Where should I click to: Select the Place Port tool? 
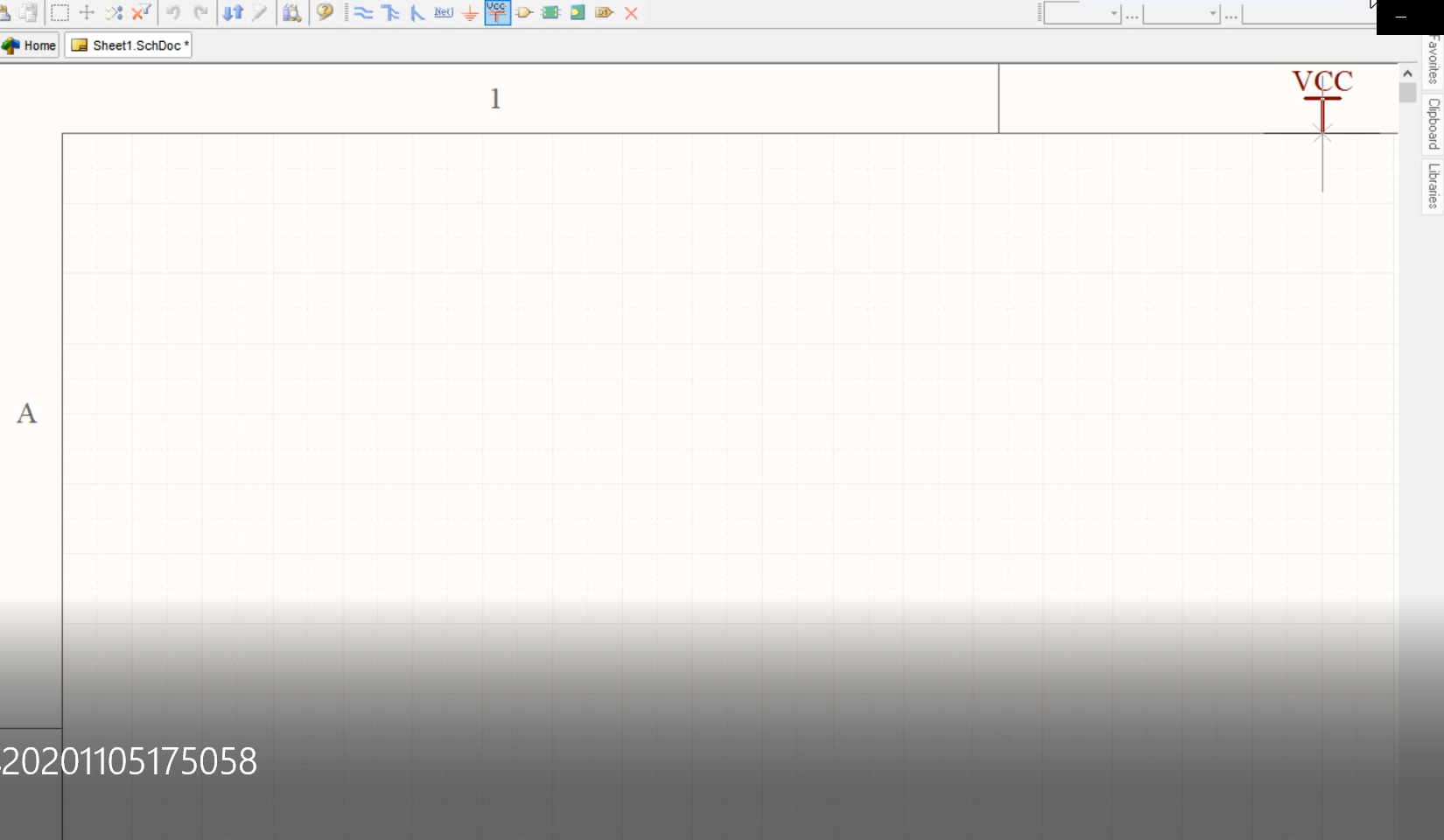[604, 13]
